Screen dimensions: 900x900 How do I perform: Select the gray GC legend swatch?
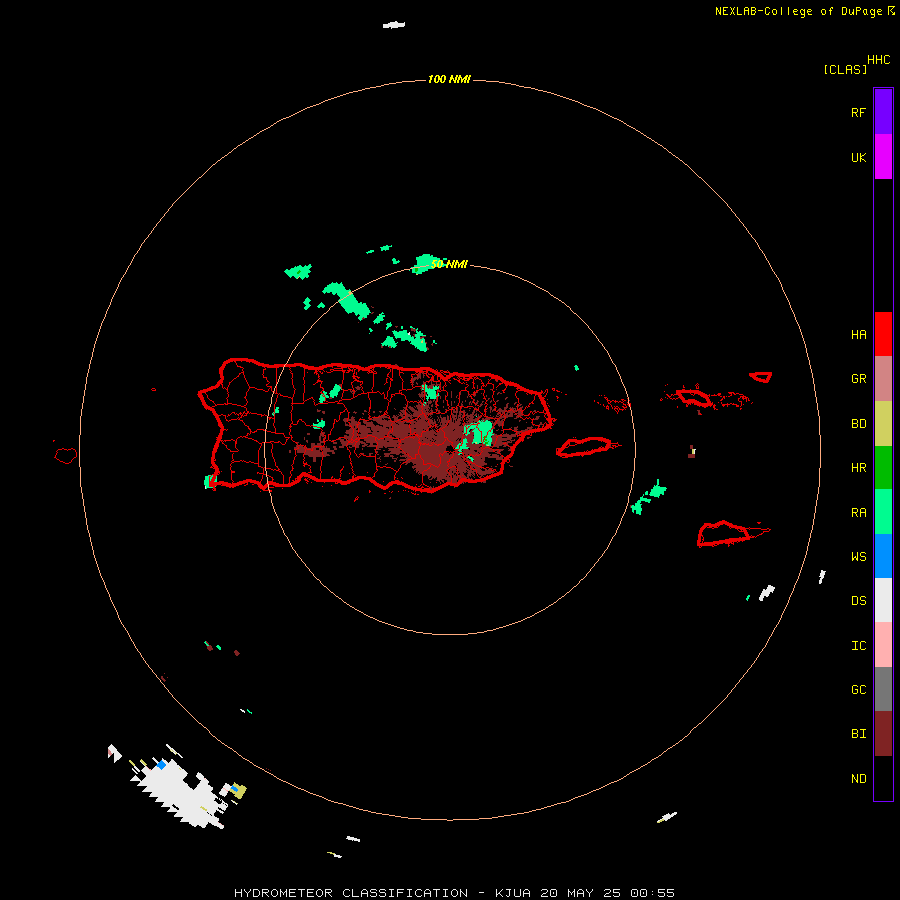tap(883, 689)
